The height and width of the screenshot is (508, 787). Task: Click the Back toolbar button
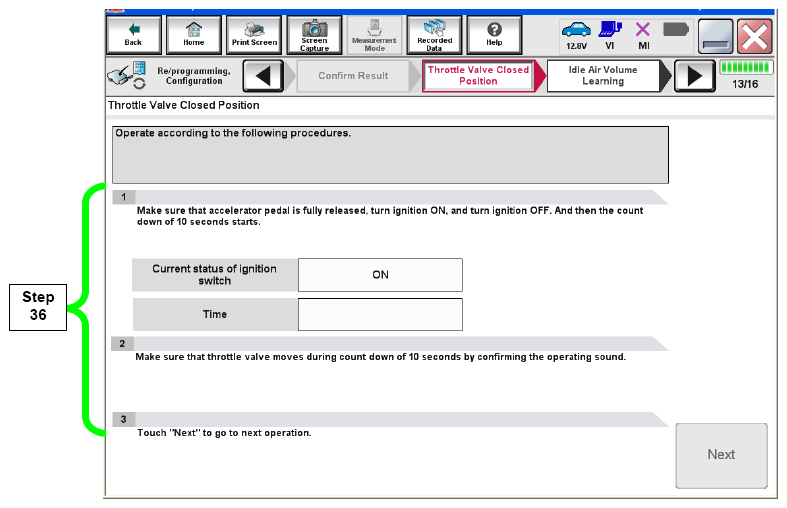click(133, 34)
